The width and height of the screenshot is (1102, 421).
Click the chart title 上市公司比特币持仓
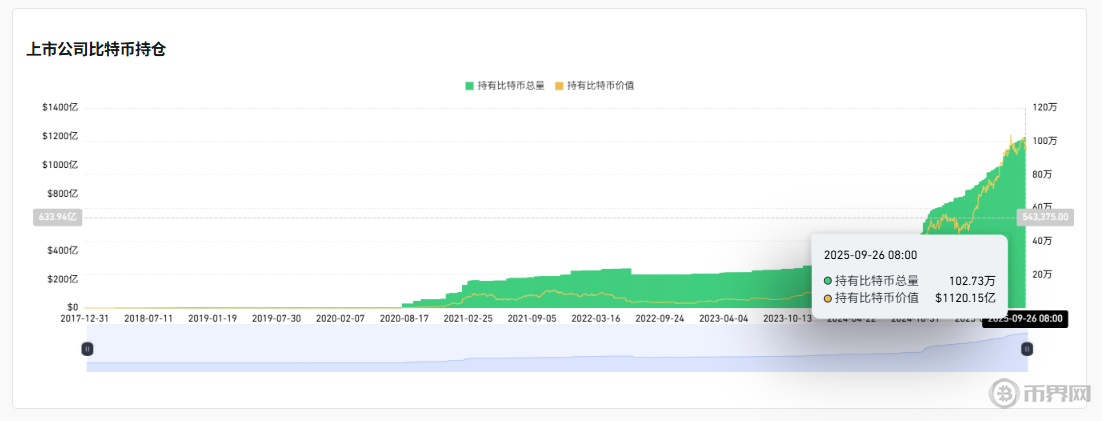96,49
